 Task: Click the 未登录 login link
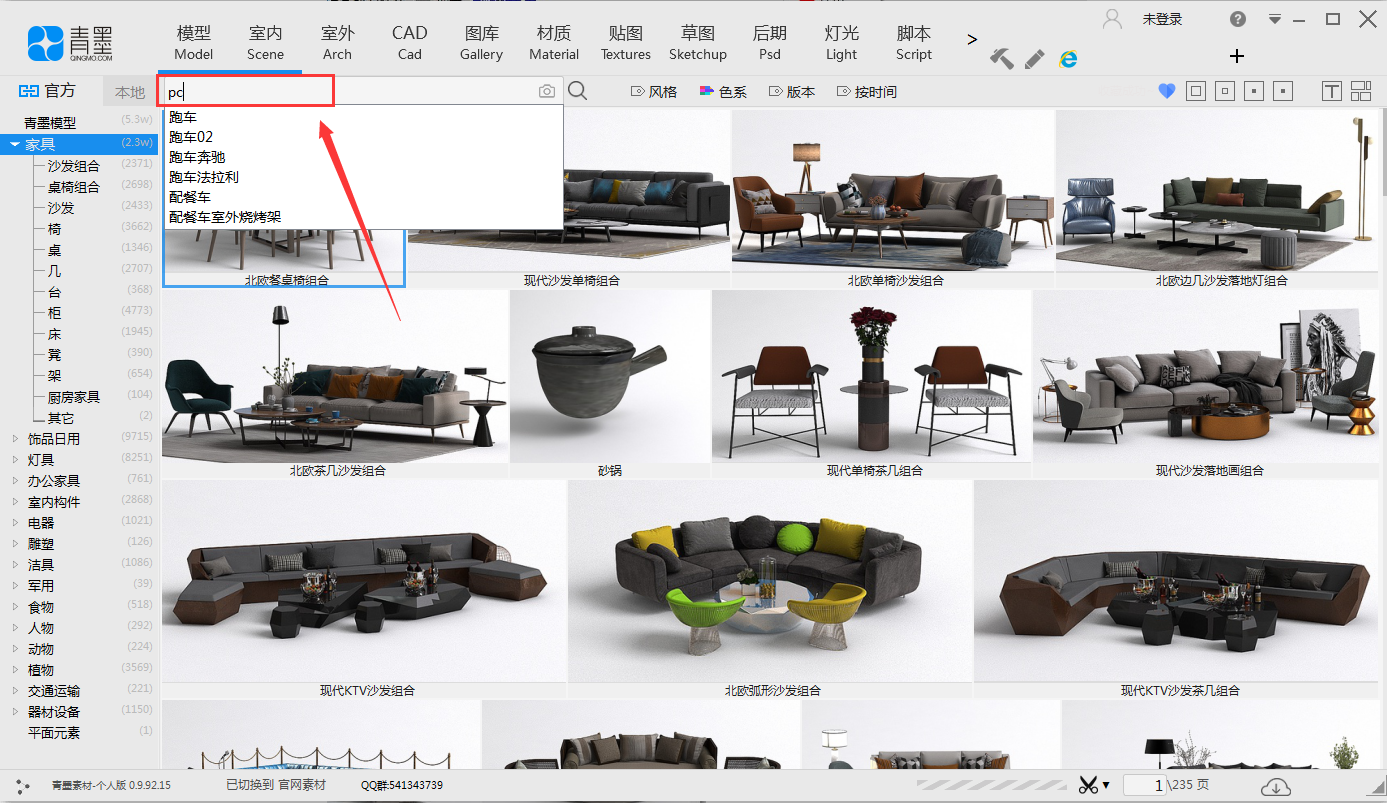tap(1162, 19)
